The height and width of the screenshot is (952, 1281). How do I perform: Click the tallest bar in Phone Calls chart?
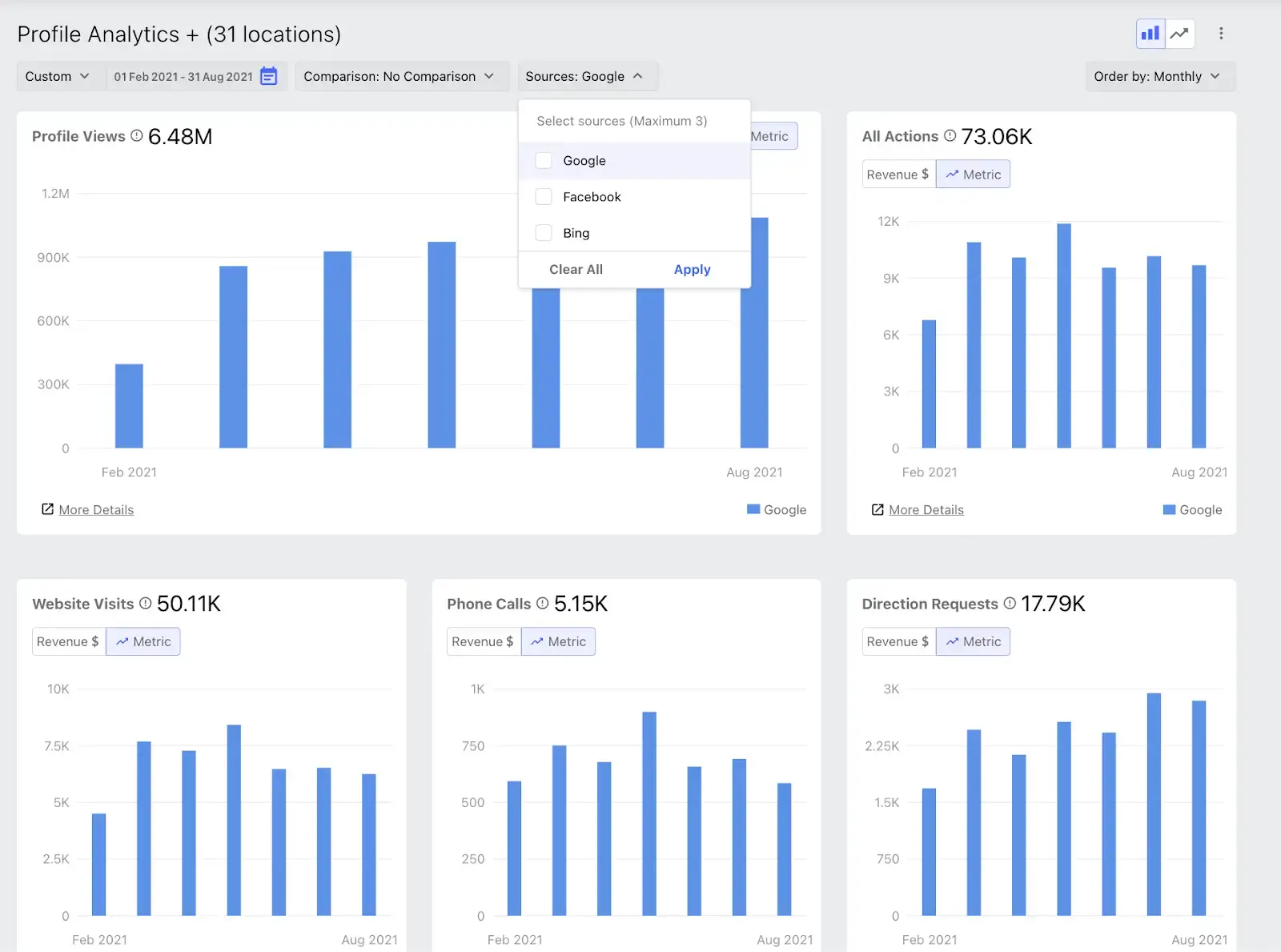649,813
